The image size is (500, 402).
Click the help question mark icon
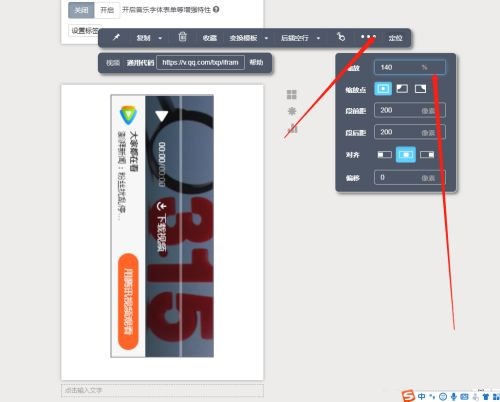pos(216,9)
